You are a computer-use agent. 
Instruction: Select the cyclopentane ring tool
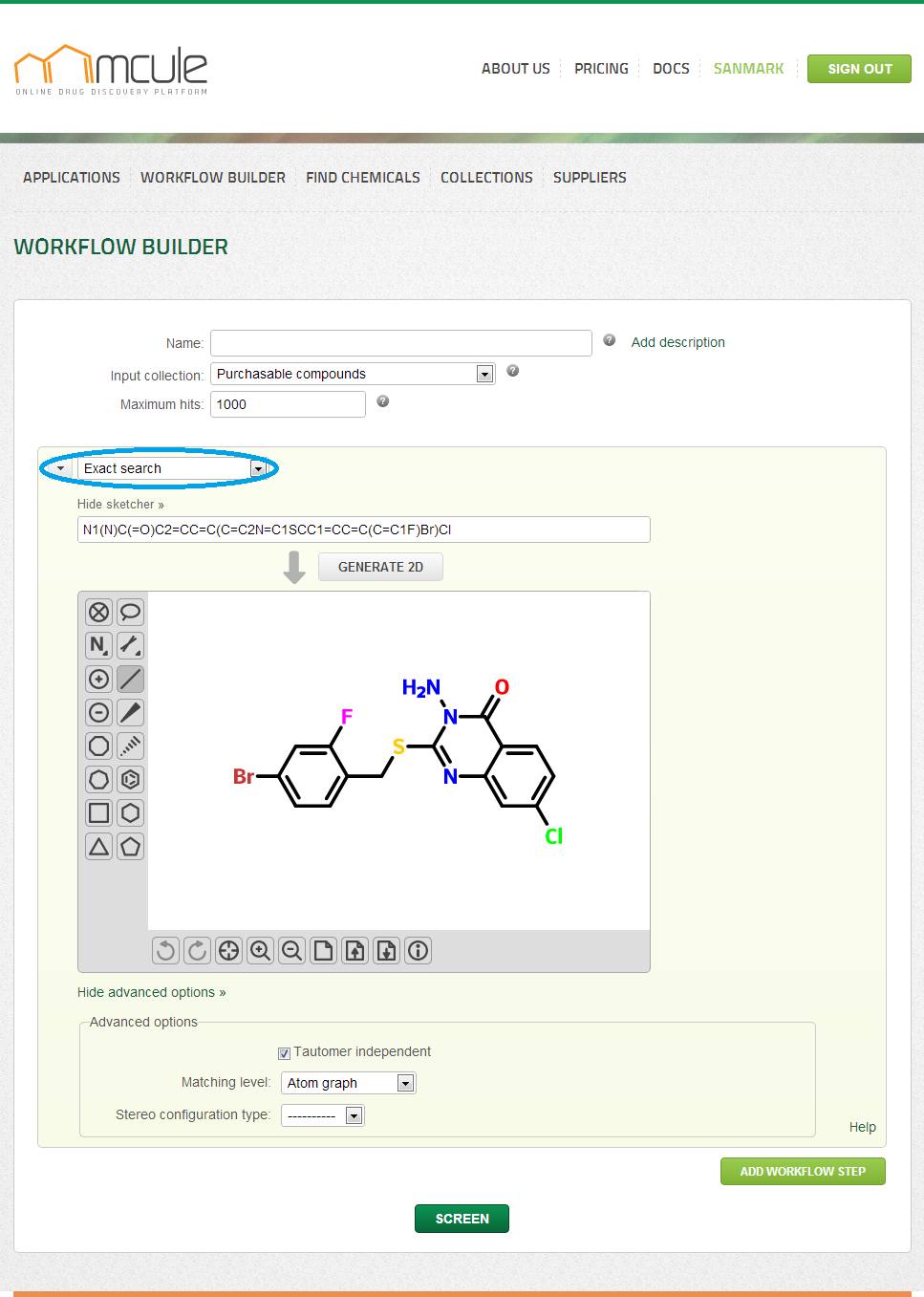(x=131, y=847)
